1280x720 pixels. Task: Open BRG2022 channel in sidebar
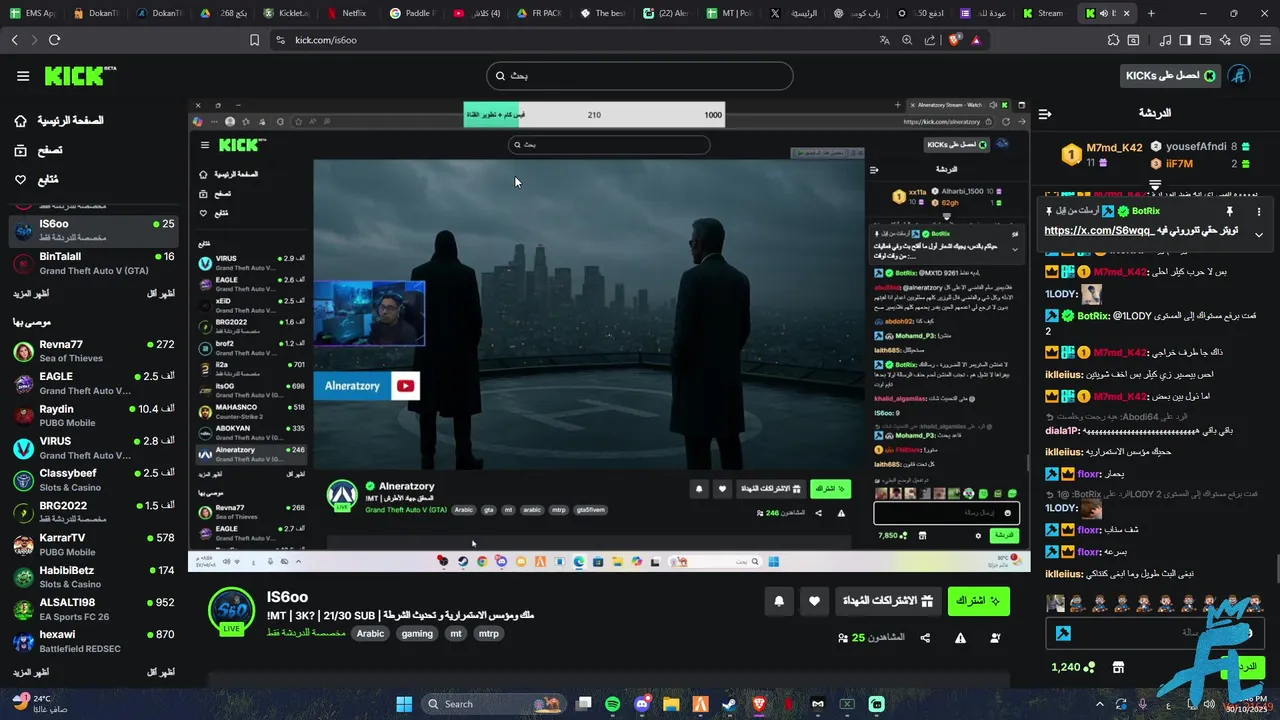pyautogui.click(x=94, y=511)
